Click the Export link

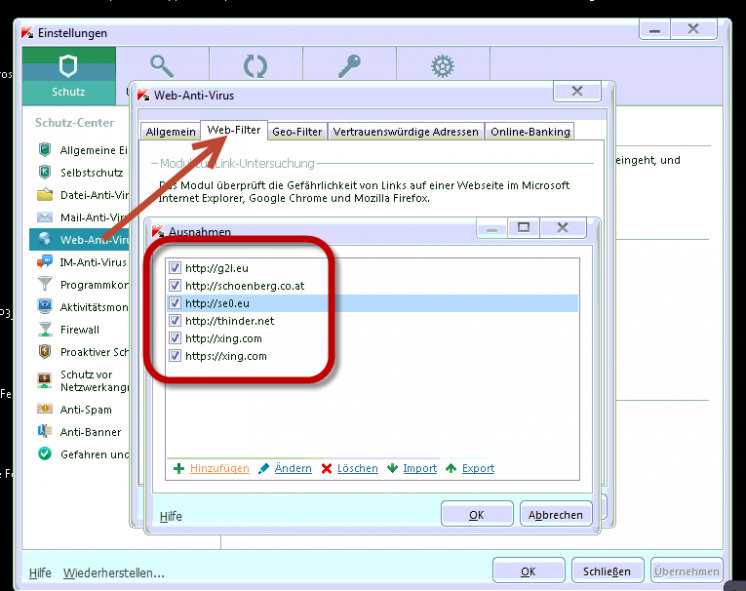[x=478, y=468]
